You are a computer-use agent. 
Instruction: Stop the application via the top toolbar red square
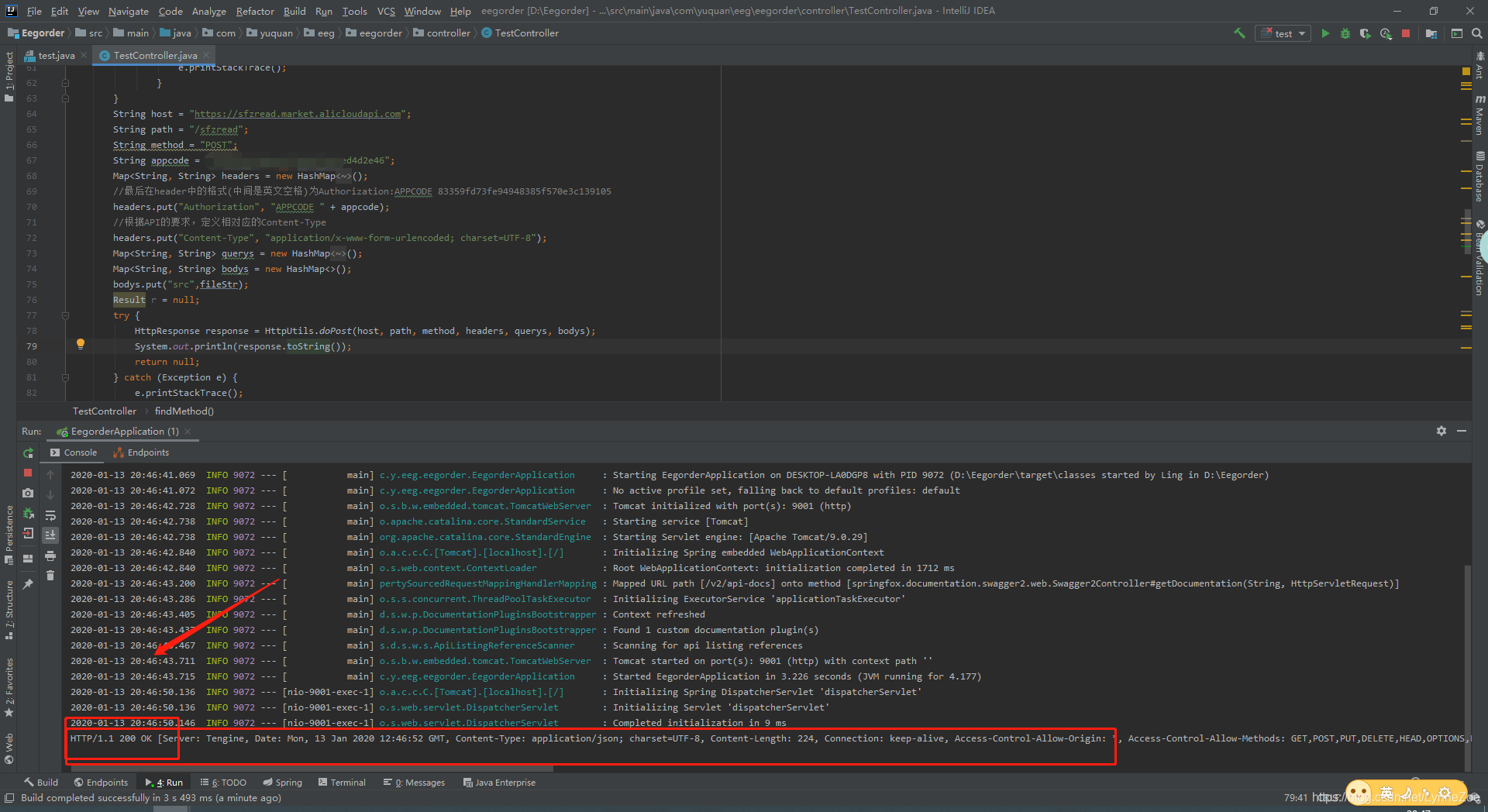click(1406, 33)
